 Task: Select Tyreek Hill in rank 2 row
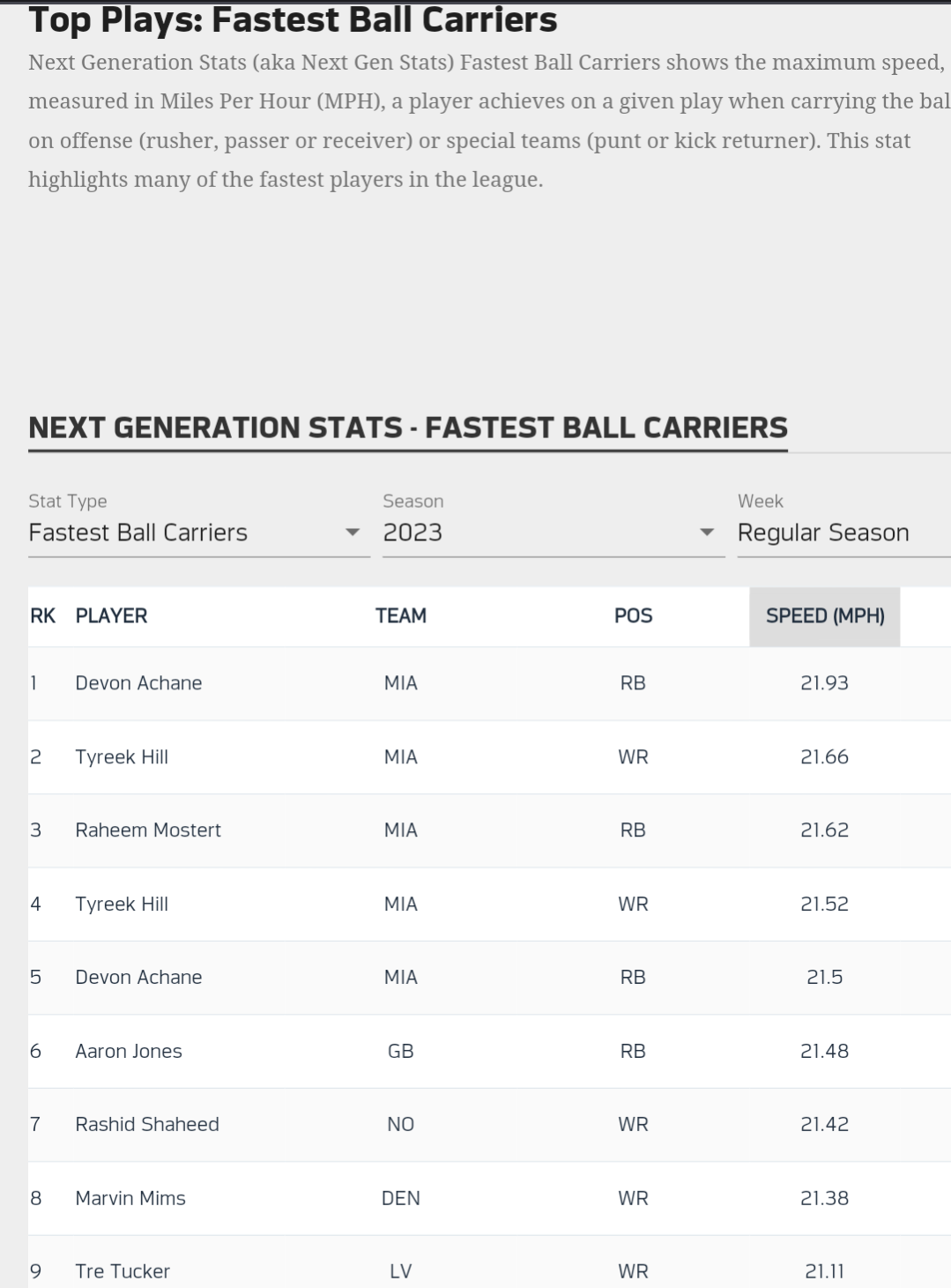tap(122, 757)
